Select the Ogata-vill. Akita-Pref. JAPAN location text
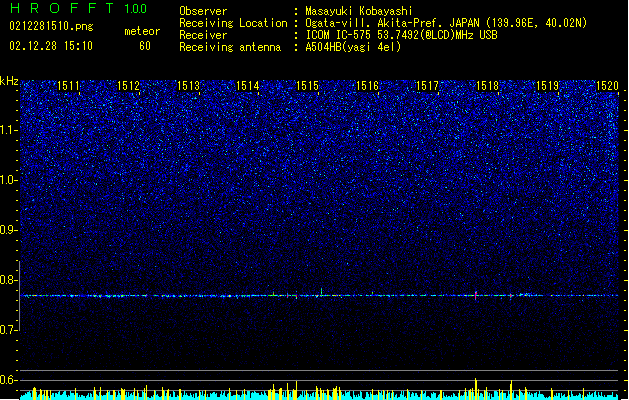The image size is (629, 400). pyautogui.click(x=446, y=23)
